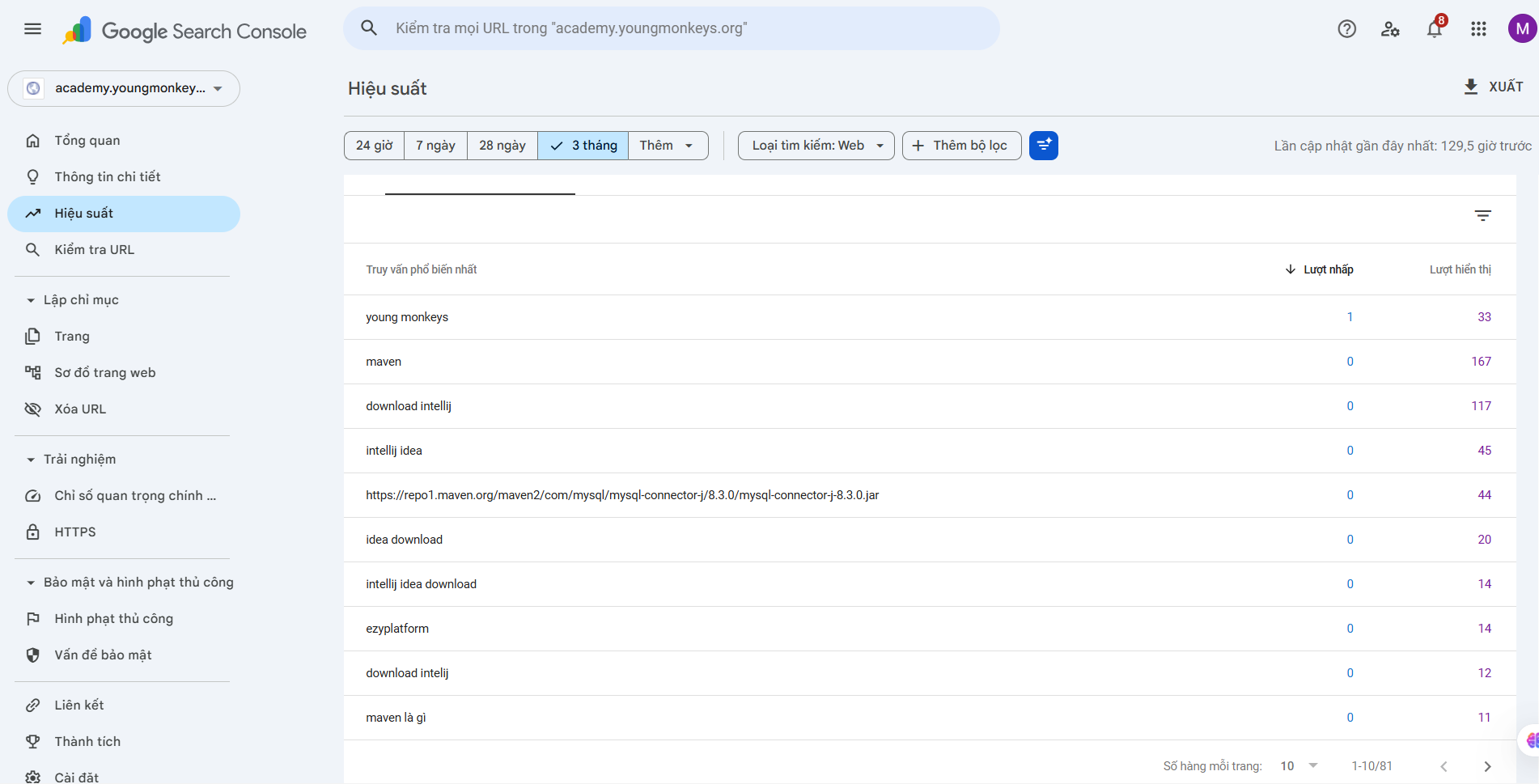Click the XUẤT export button

pyautogui.click(x=1494, y=87)
